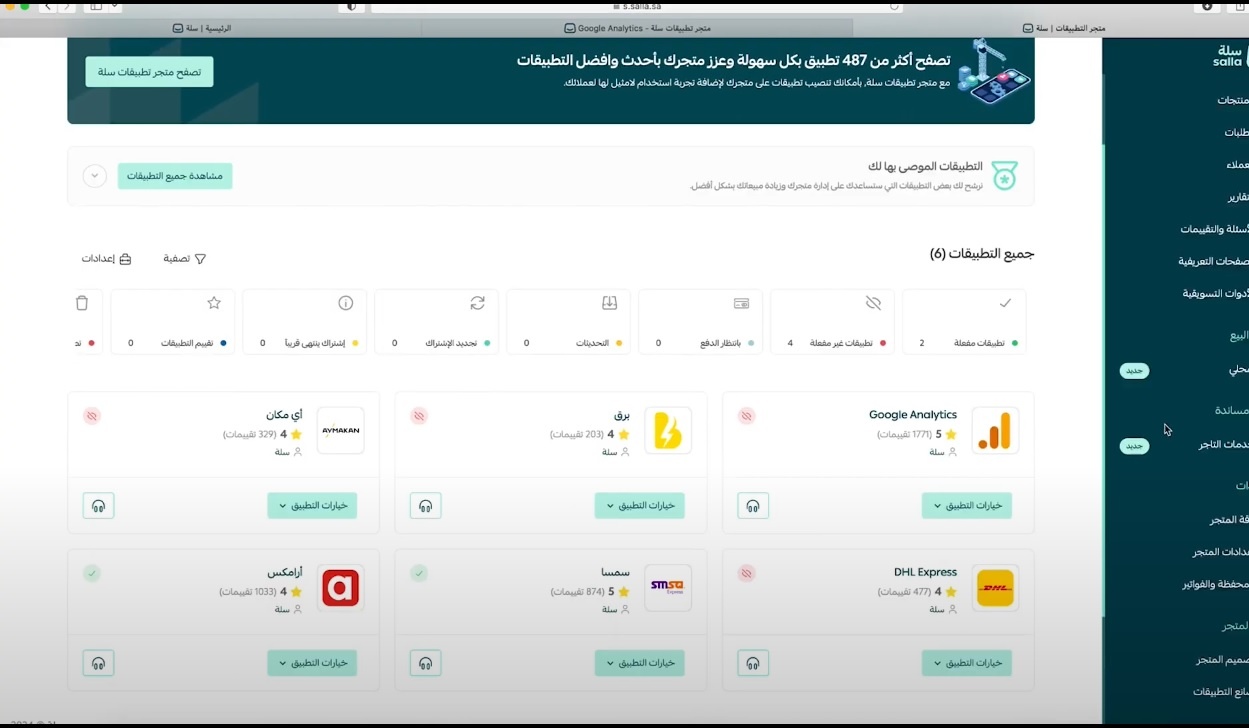This screenshot has width=1249, height=728.
Task: Click the DHL Express app thumbnail
Action: coord(995,588)
